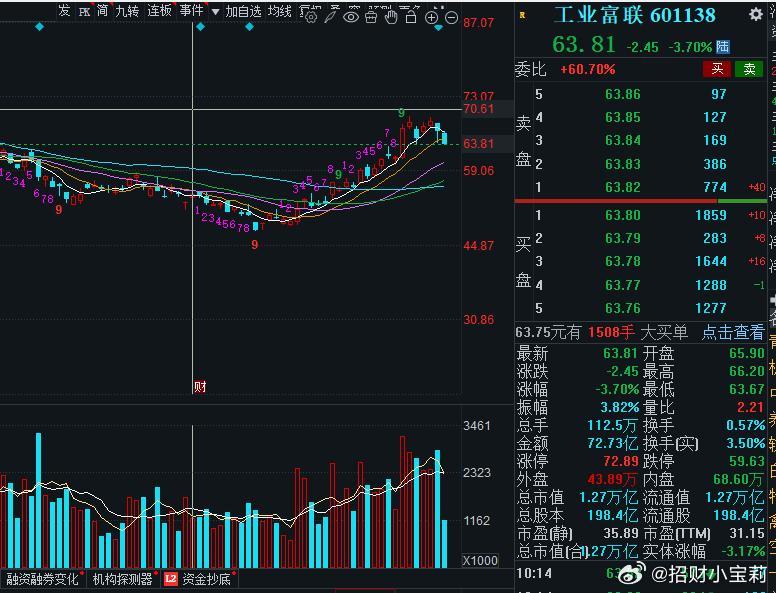Click the 1508手 large order text

coord(611,332)
